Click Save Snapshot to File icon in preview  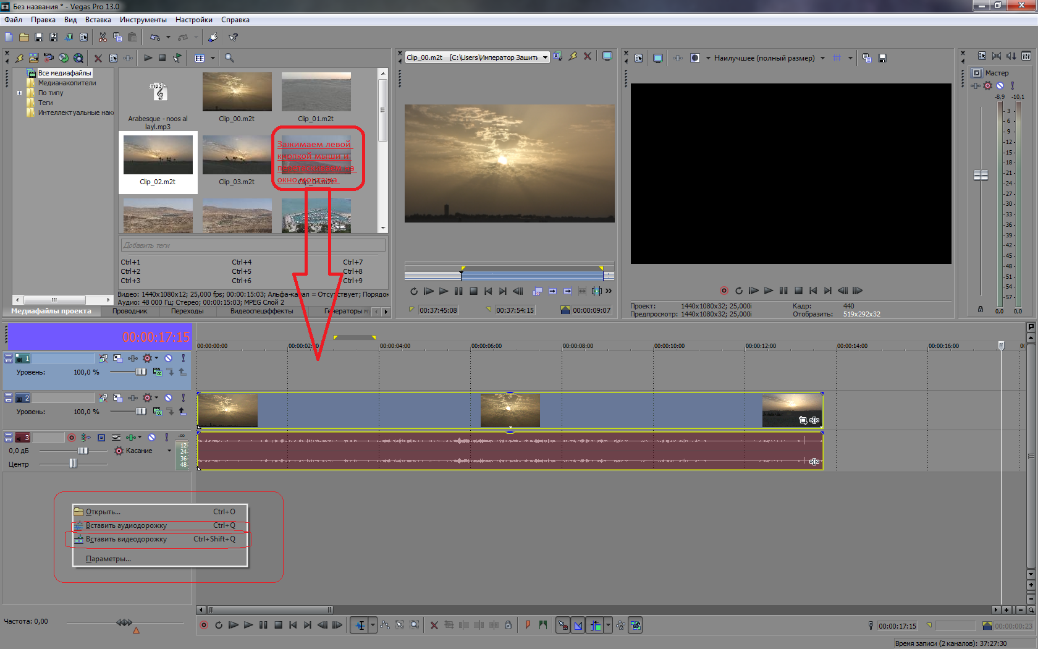click(882, 58)
